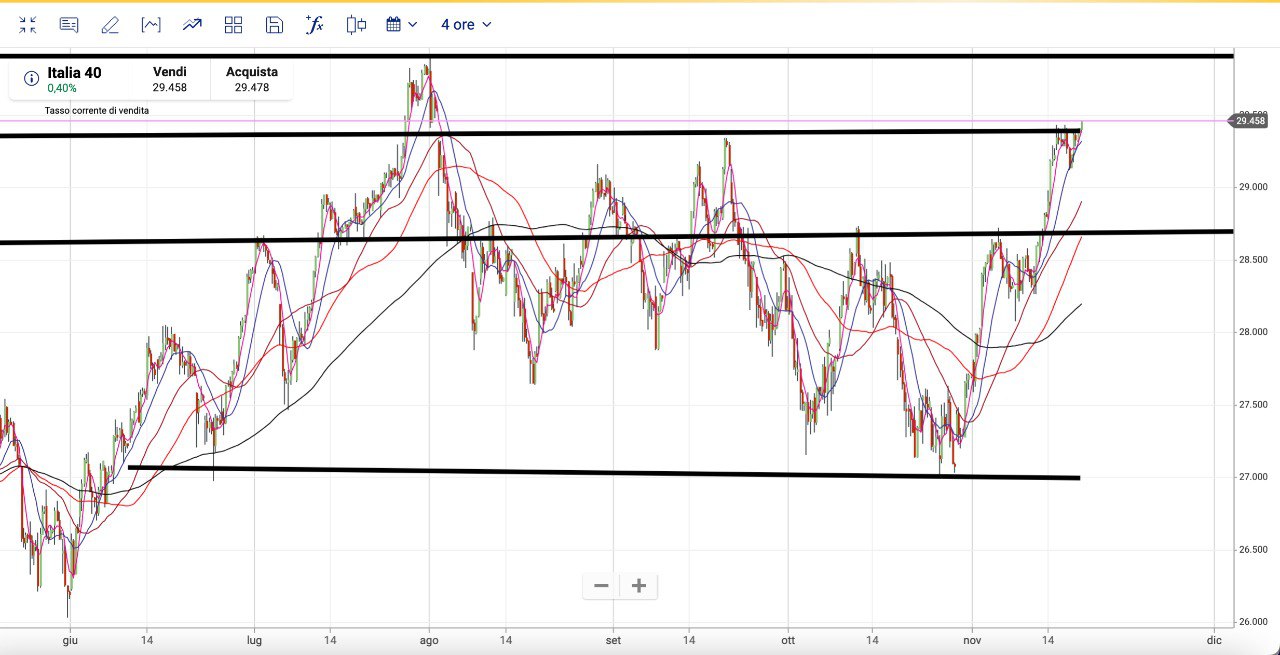Screen dimensions: 1280x655
Task: Open the comments/news panel icon
Action: 69,25
